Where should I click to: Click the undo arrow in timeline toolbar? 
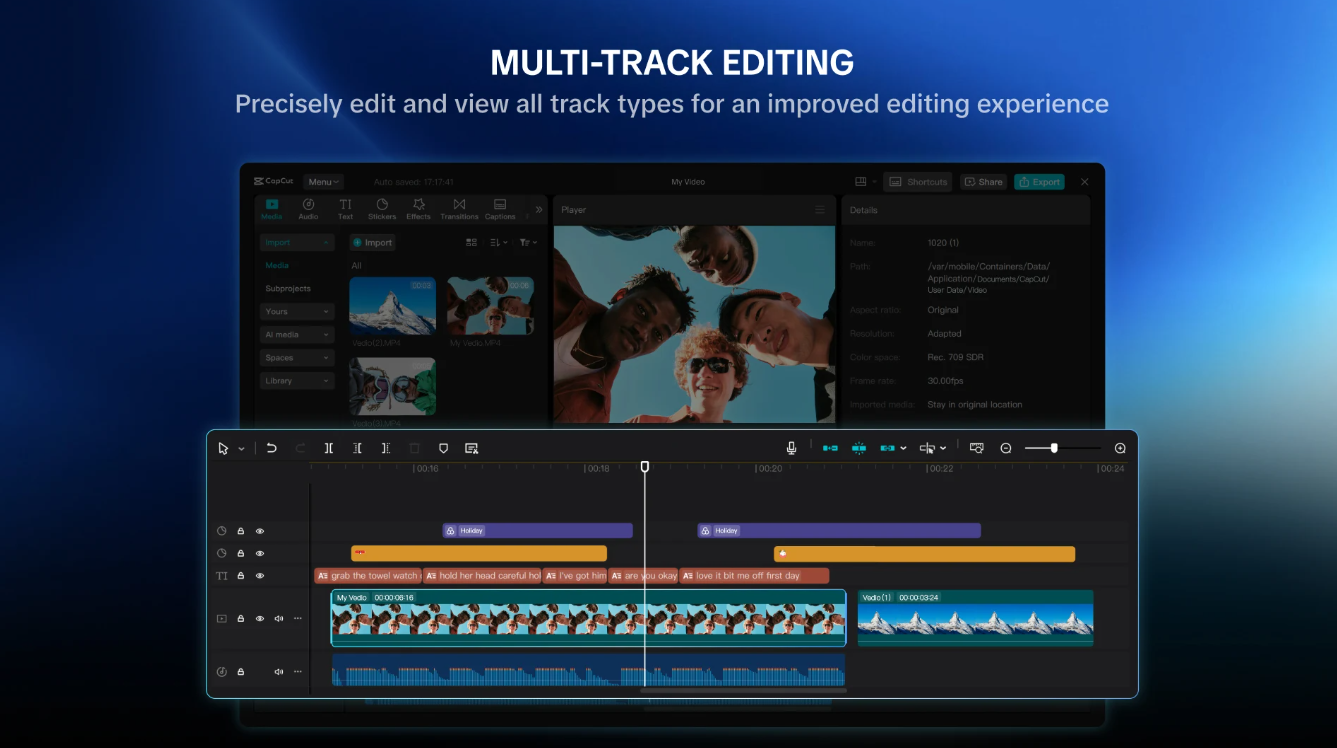[271, 448]
